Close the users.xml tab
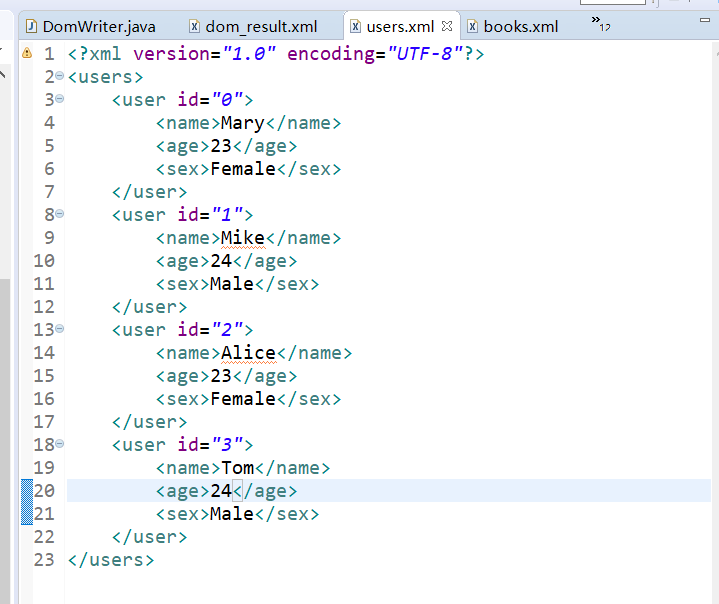Viewport: 719px width, 604px height. [447, 26]
